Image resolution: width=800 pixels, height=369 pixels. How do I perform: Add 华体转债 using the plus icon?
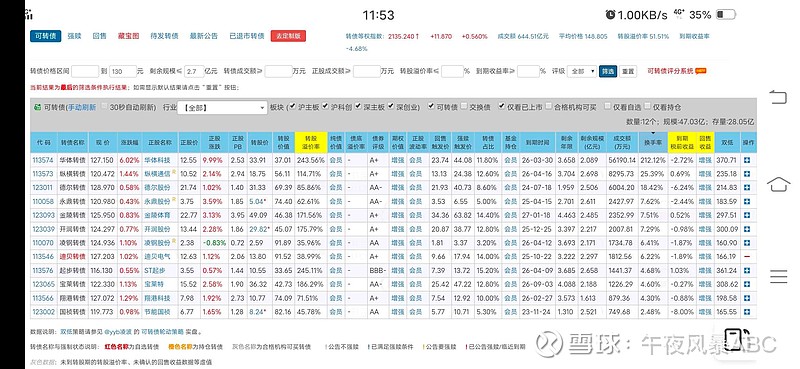(747, 160)
